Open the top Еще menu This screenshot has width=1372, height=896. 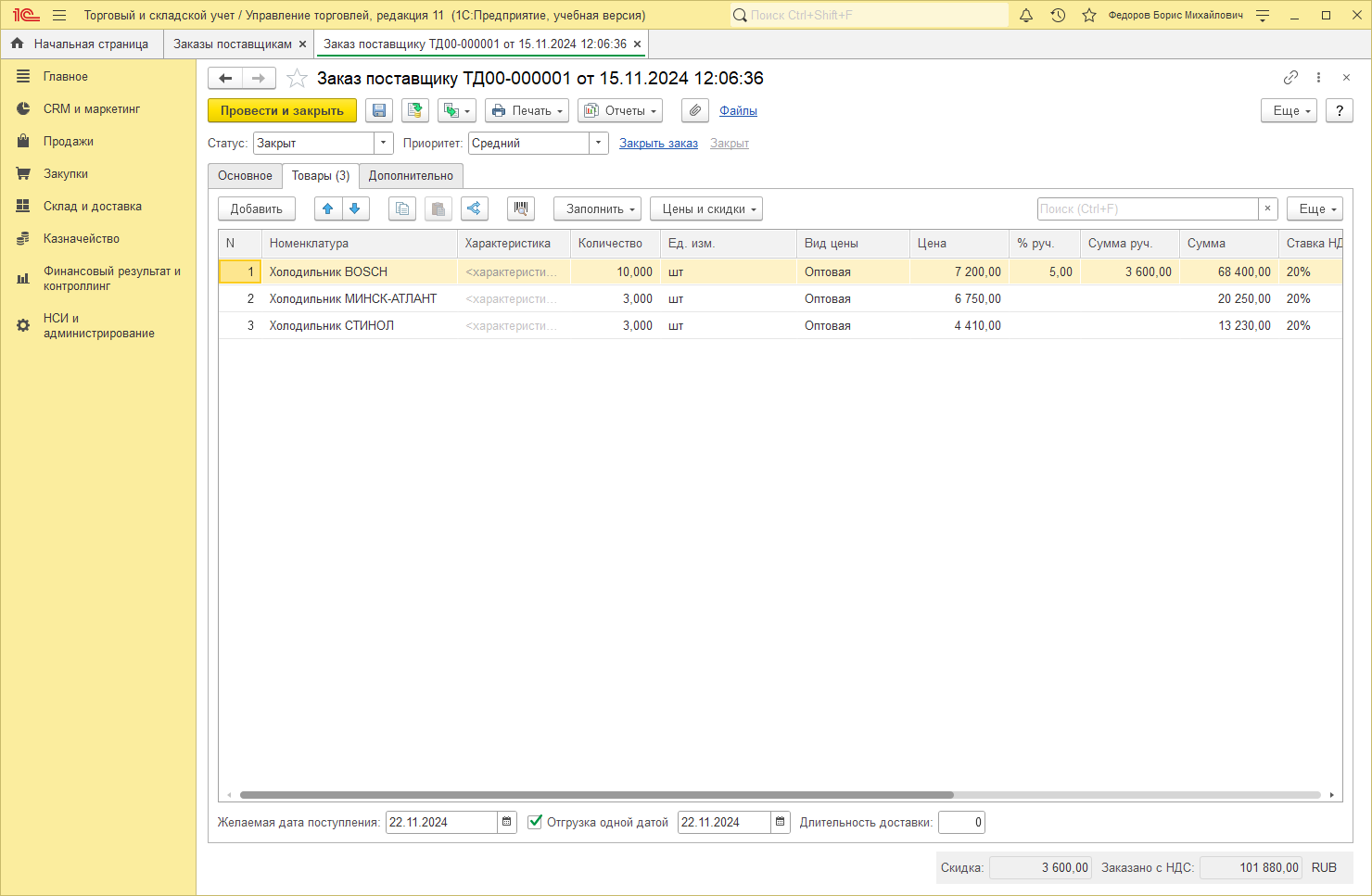(x=1289, y=110)
